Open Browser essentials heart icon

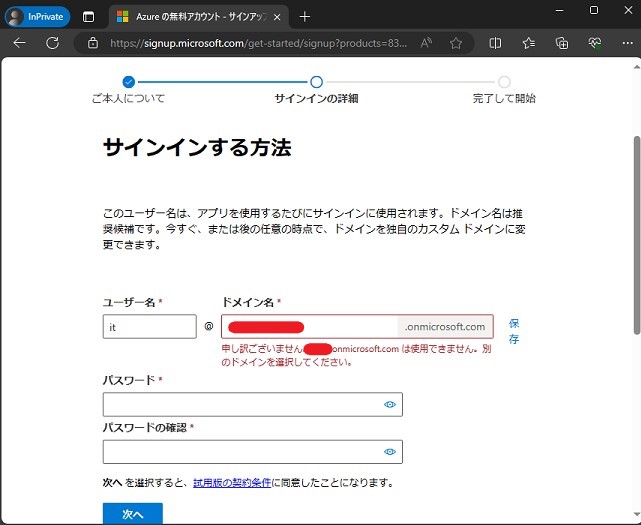point(595,43)
